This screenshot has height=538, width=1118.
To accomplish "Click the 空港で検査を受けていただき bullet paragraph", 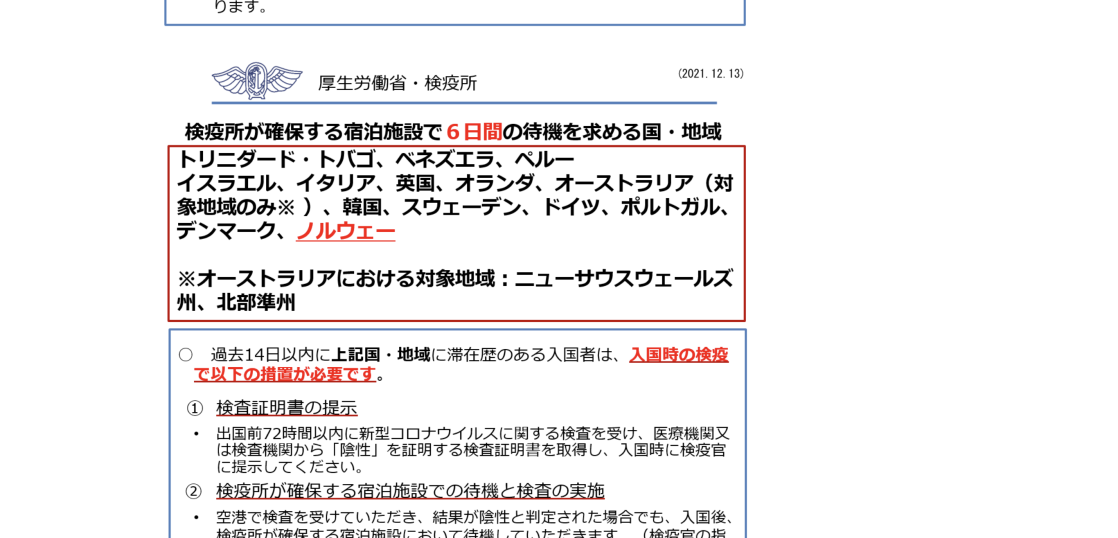I will tap(476, 517).
